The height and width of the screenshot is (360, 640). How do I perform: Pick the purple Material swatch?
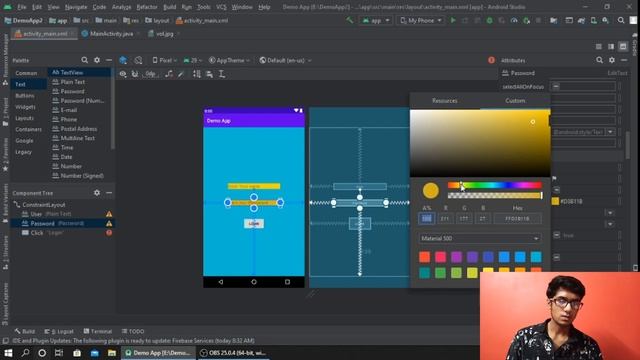(x=456, y=257)
